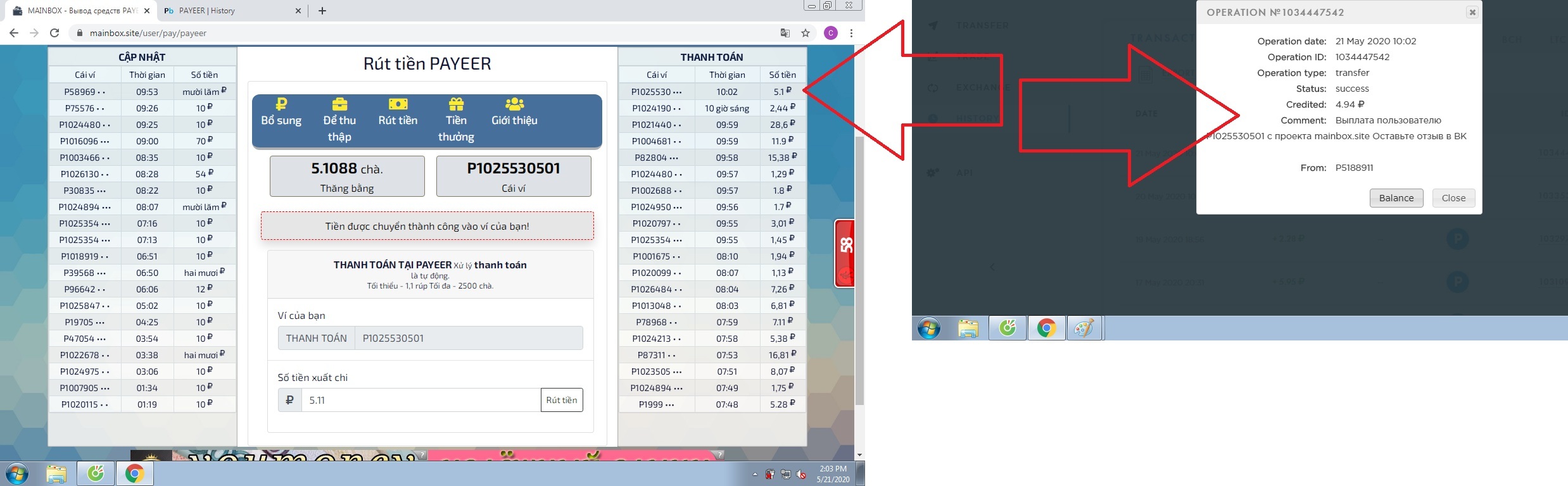The height and width of the screenshot is (486, 1568).
Task: Open the Chrome profile avatar
Action: click(x=831, y=33)
